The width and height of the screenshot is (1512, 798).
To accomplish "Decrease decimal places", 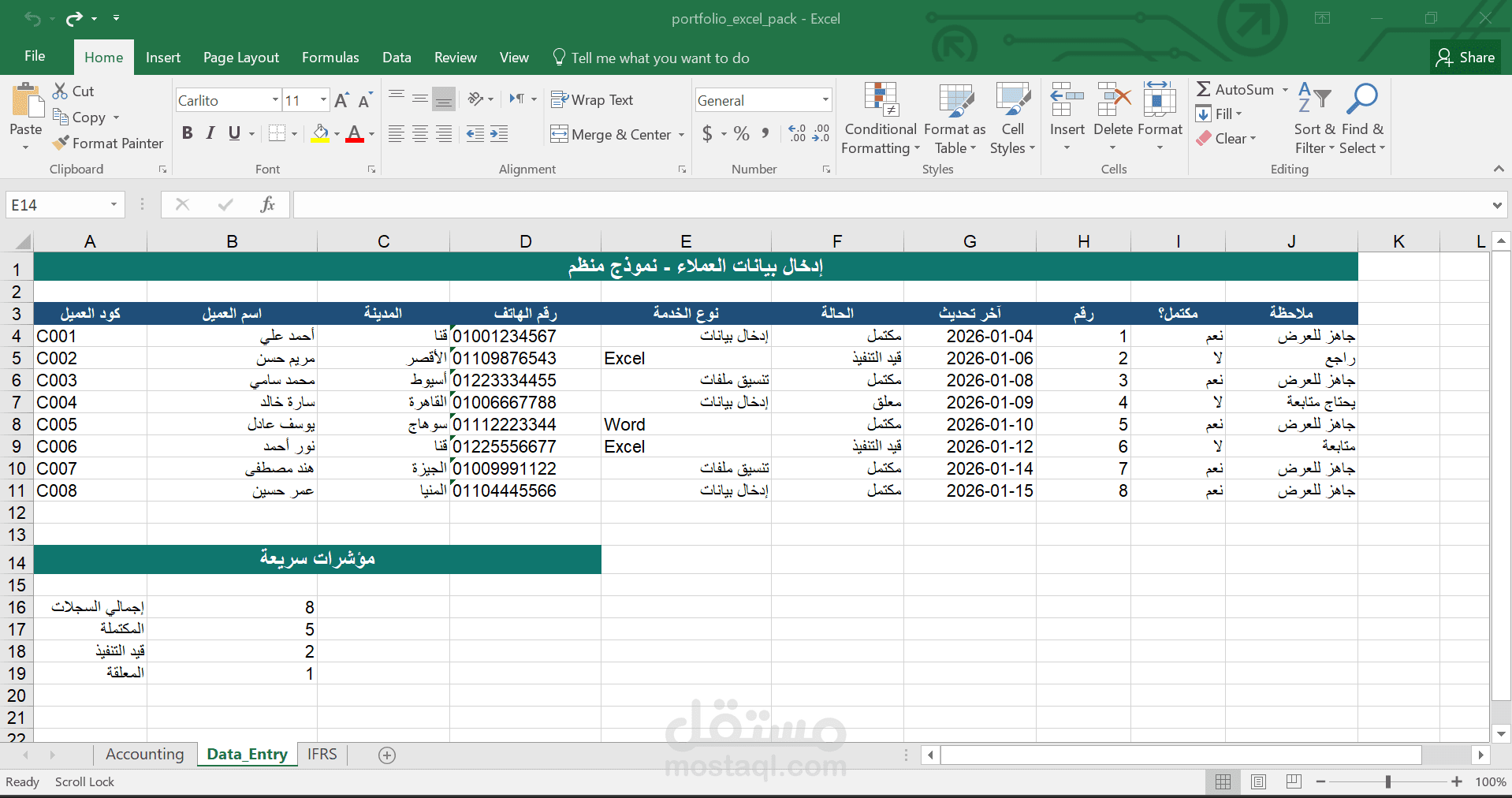I will pos(821,134).
